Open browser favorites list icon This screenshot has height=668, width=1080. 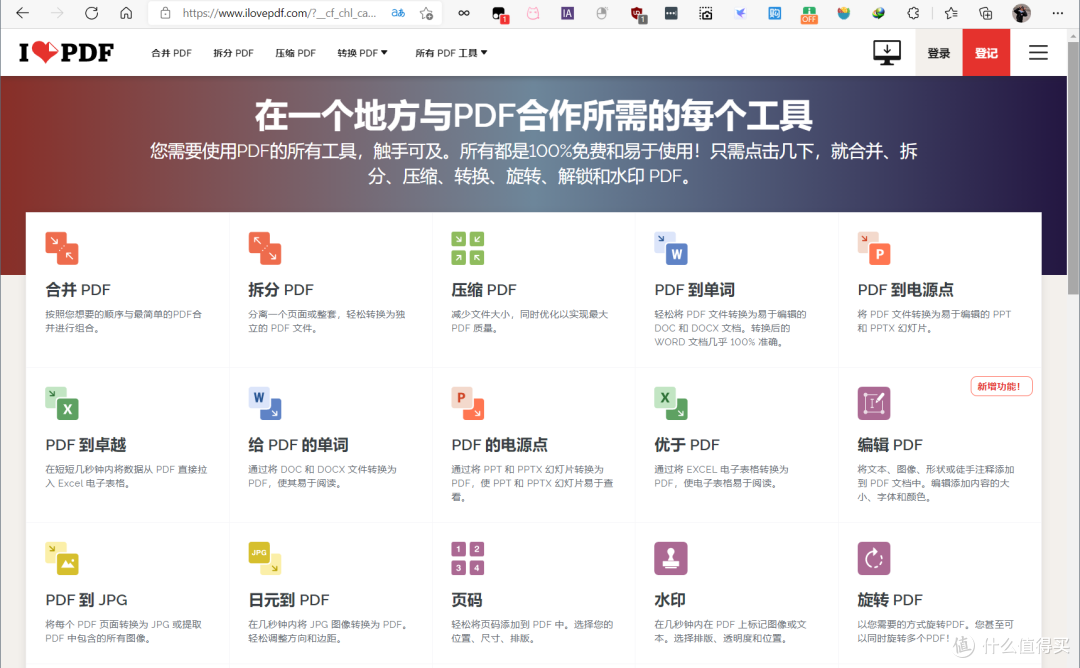(x=951, y=13)
